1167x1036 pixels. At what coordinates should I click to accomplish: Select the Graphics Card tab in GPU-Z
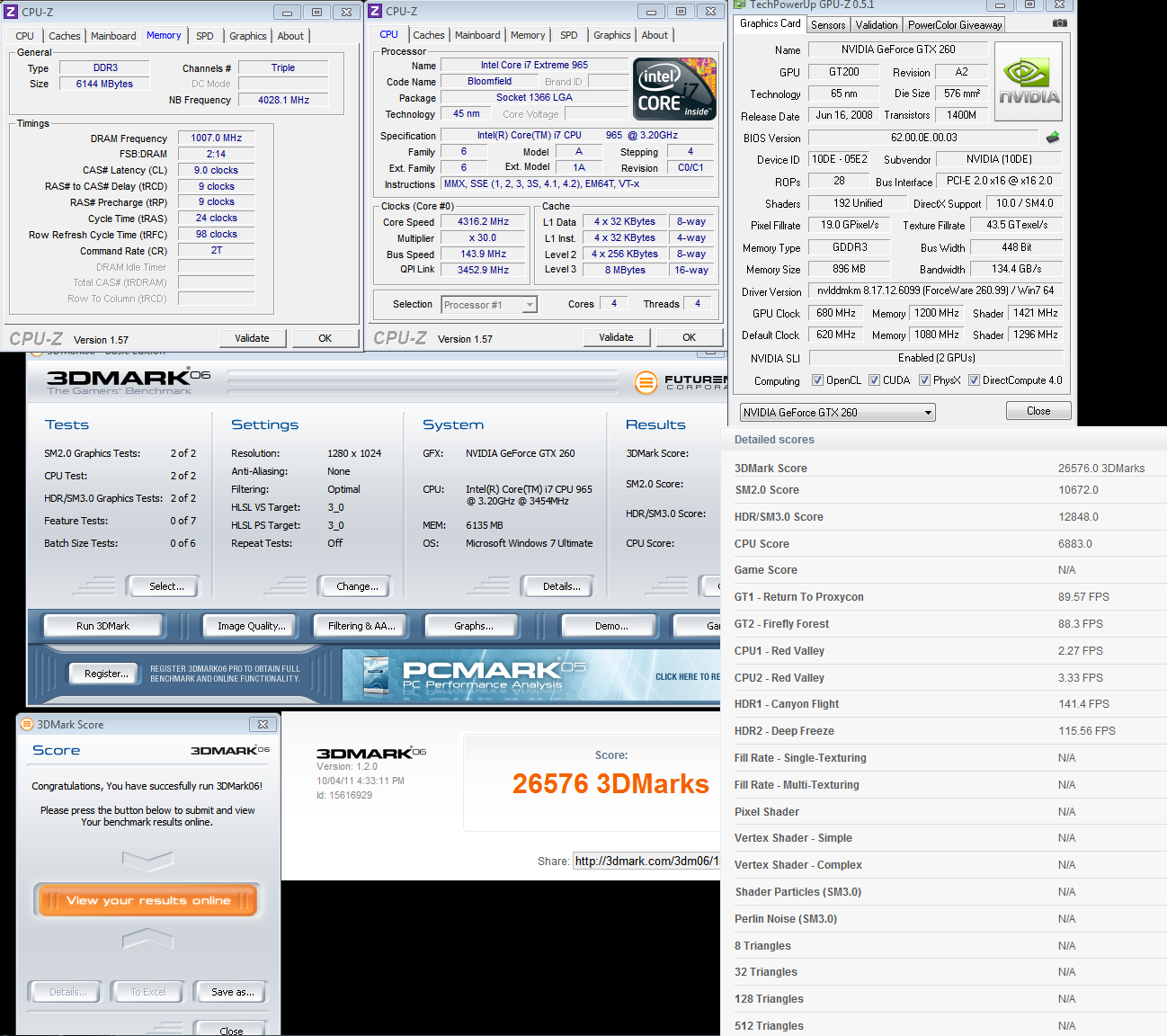pyautogui.click(x=771, y=23)
